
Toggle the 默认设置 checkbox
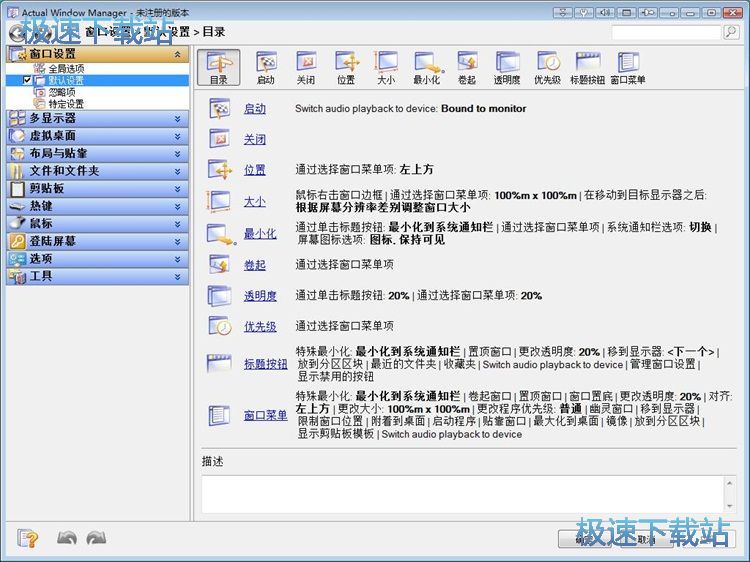pos(27,80)
